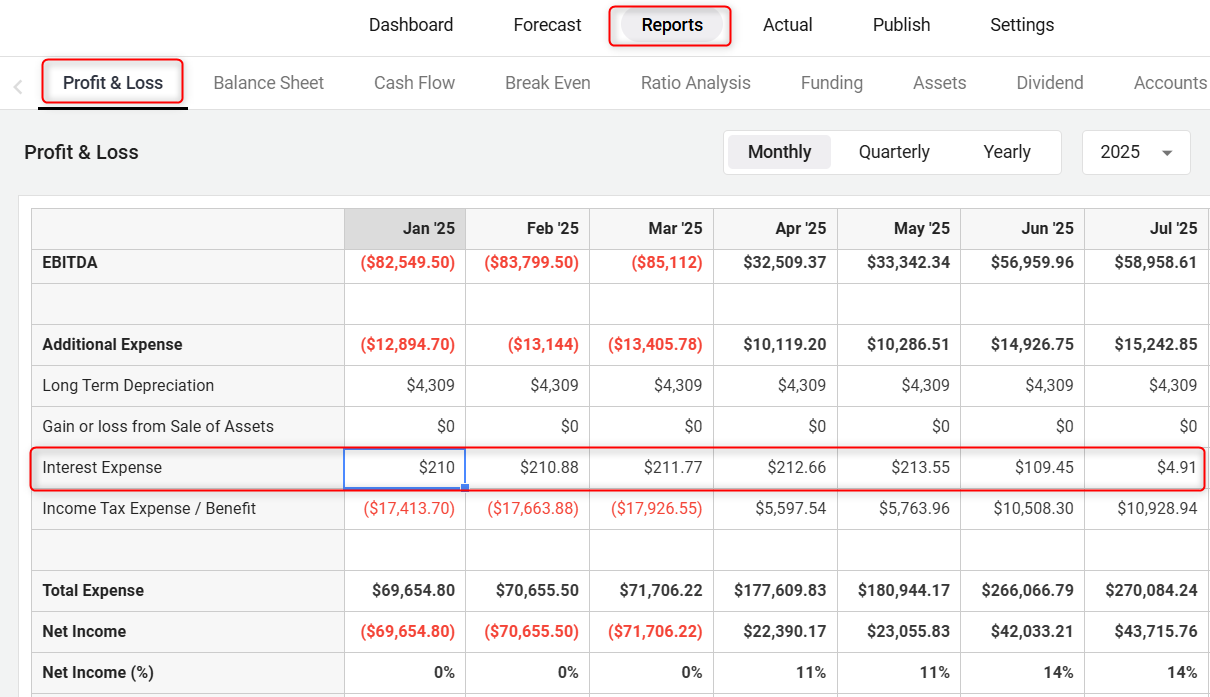This screenshot has height=697, width=1210.
Task: Open the Dashboard menu
Action: (x=410, y=25)
